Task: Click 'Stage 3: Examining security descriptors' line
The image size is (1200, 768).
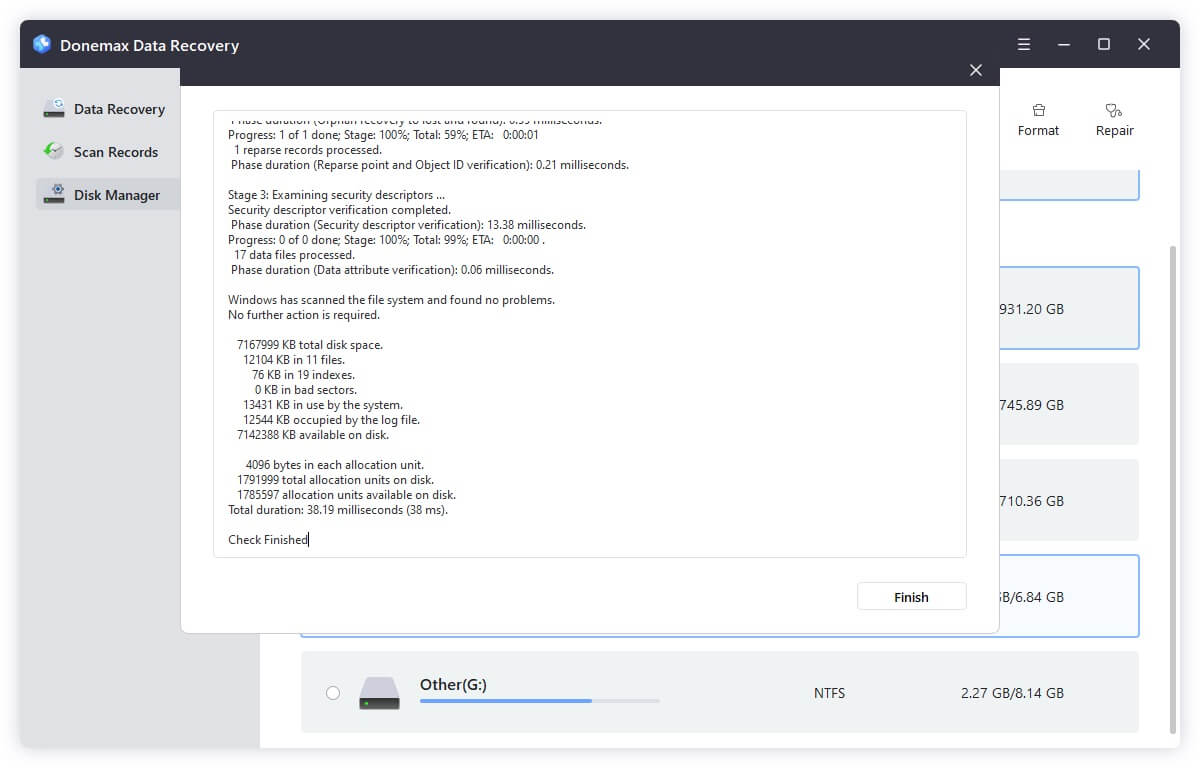Action: coord(337,195)
